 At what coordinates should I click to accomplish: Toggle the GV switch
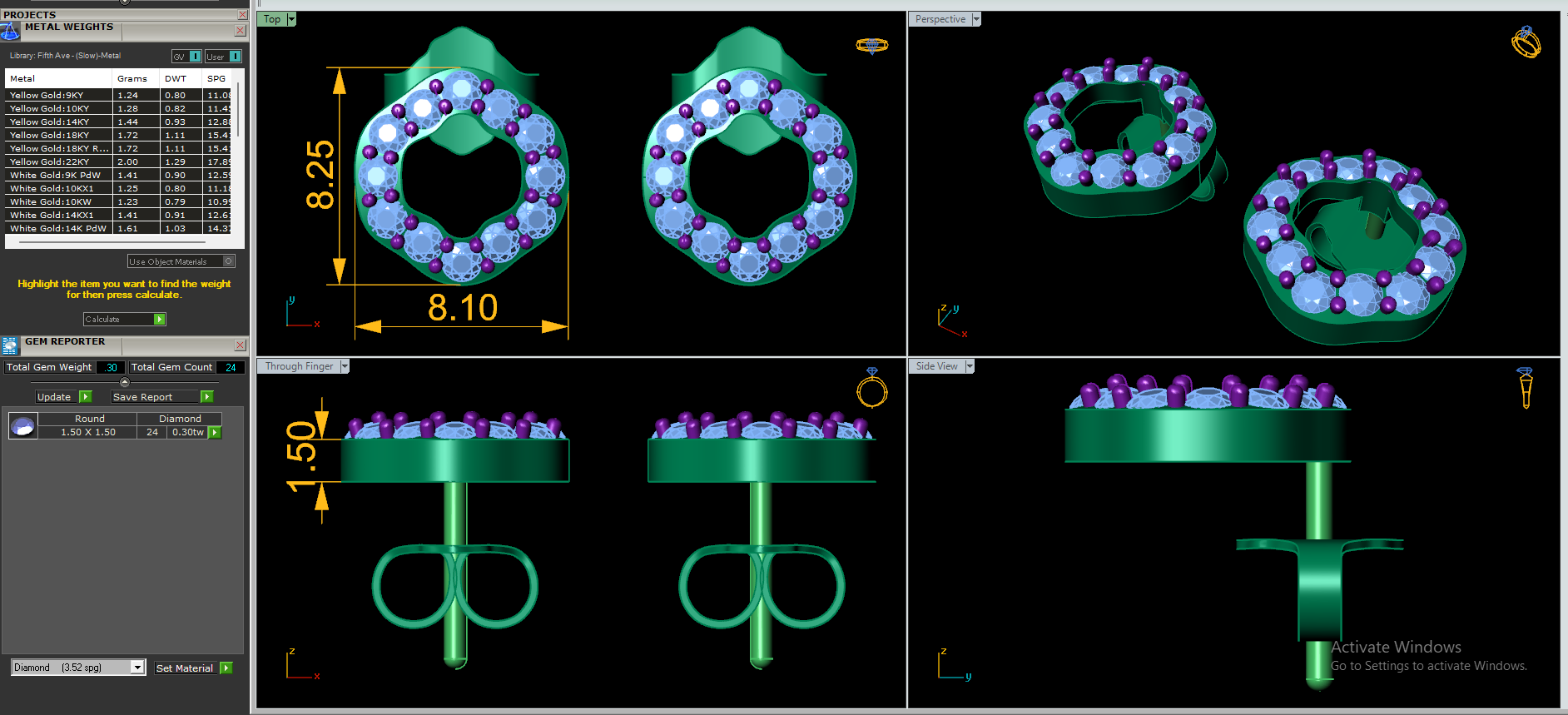(186, 57)
